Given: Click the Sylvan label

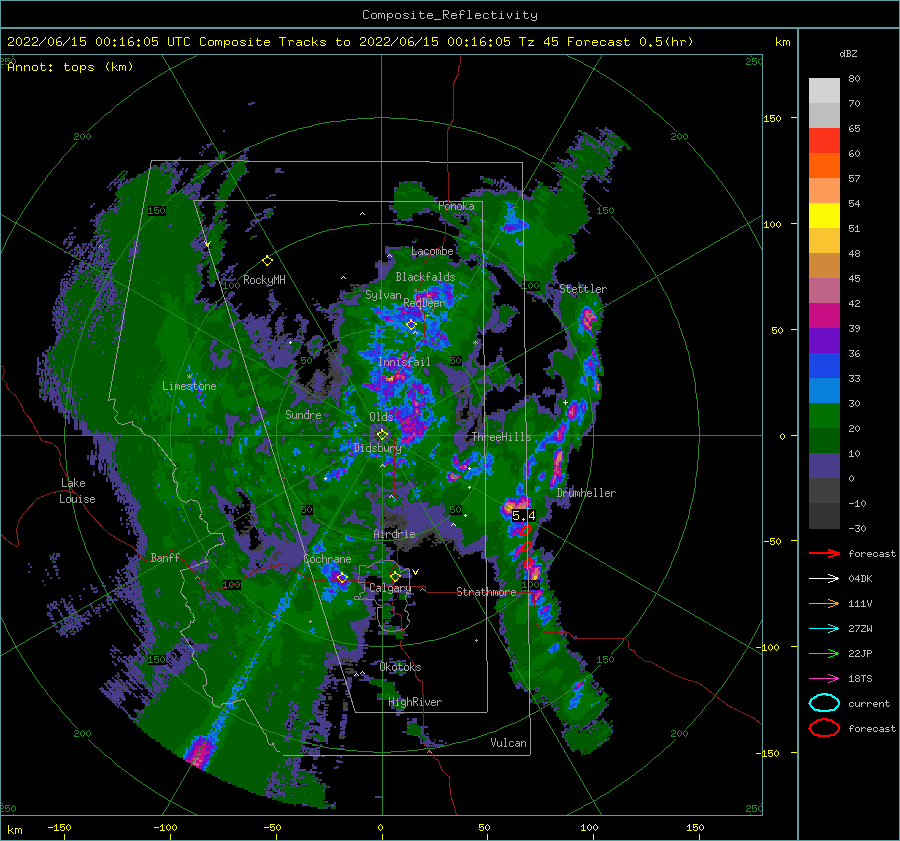Looking at the screenshot, I should click(x=383, y=296).
